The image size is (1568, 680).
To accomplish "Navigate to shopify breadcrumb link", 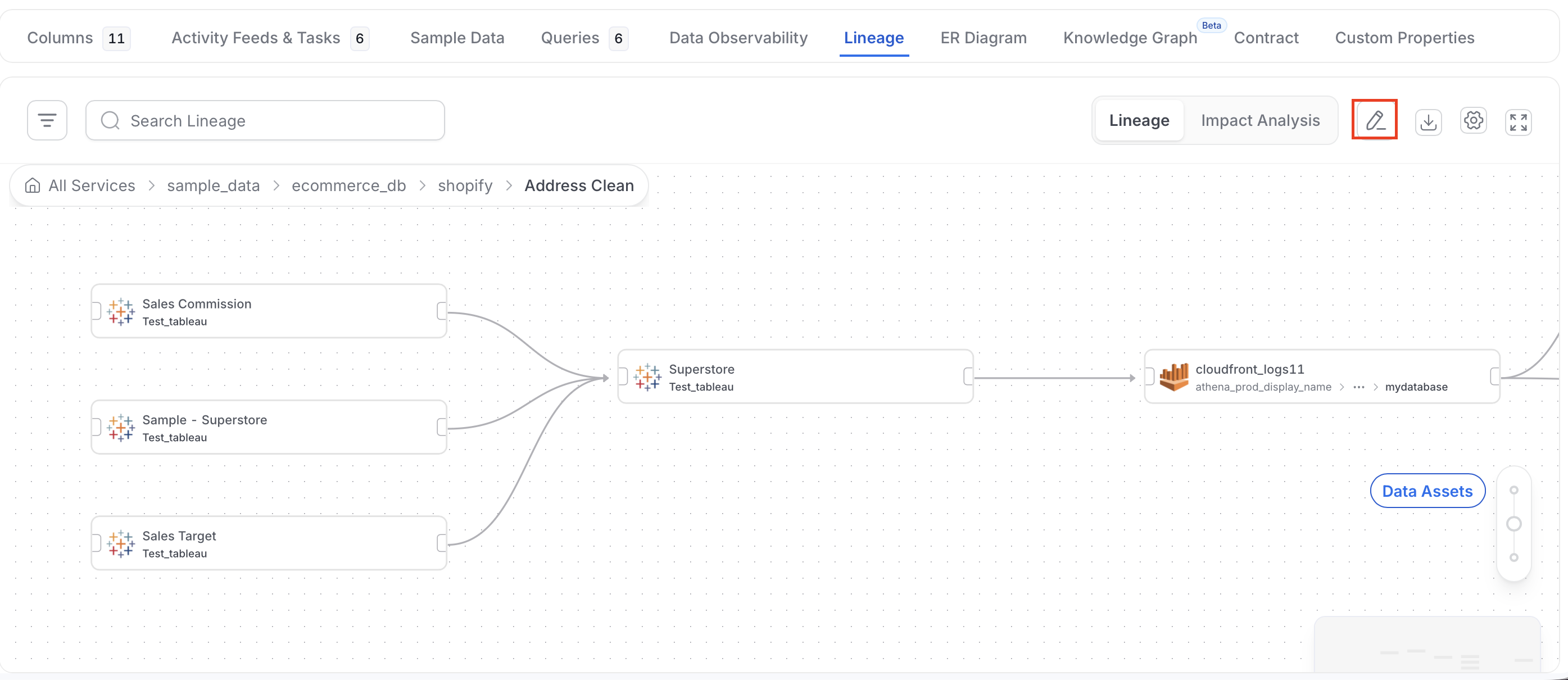I will click(465, 185).
